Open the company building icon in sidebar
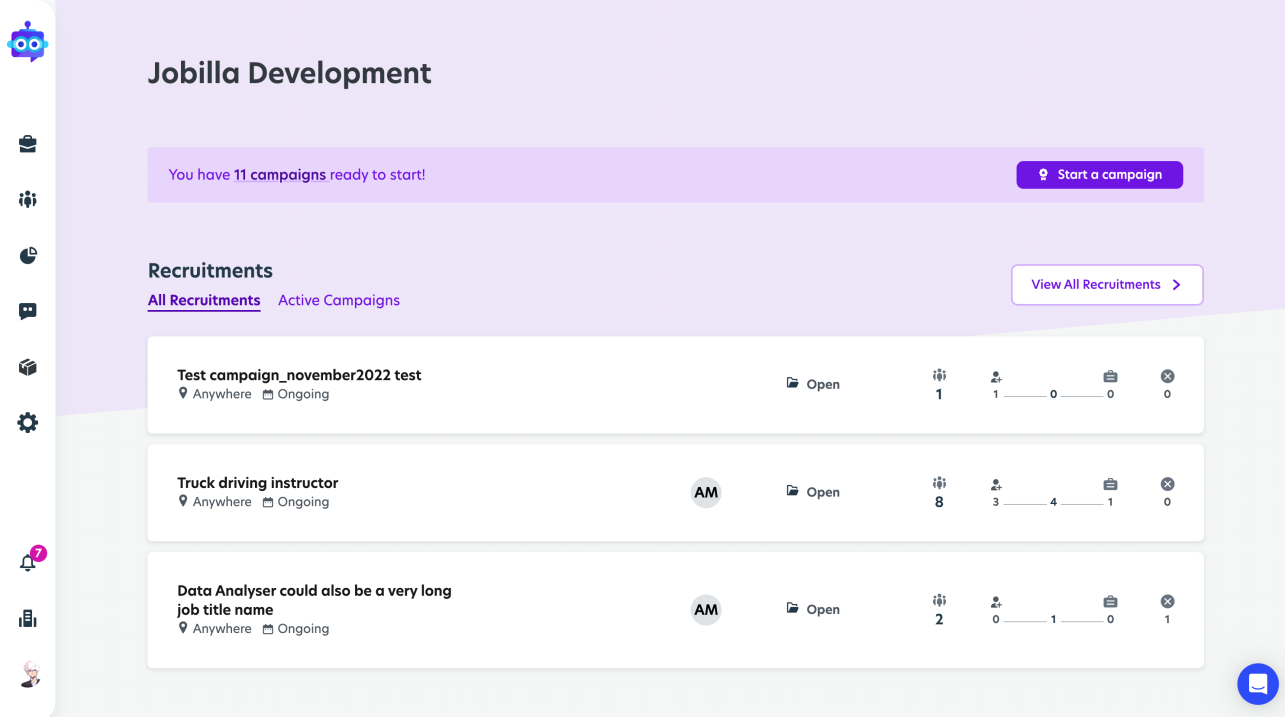This screenshot has width=1285, height=717. 28,619
